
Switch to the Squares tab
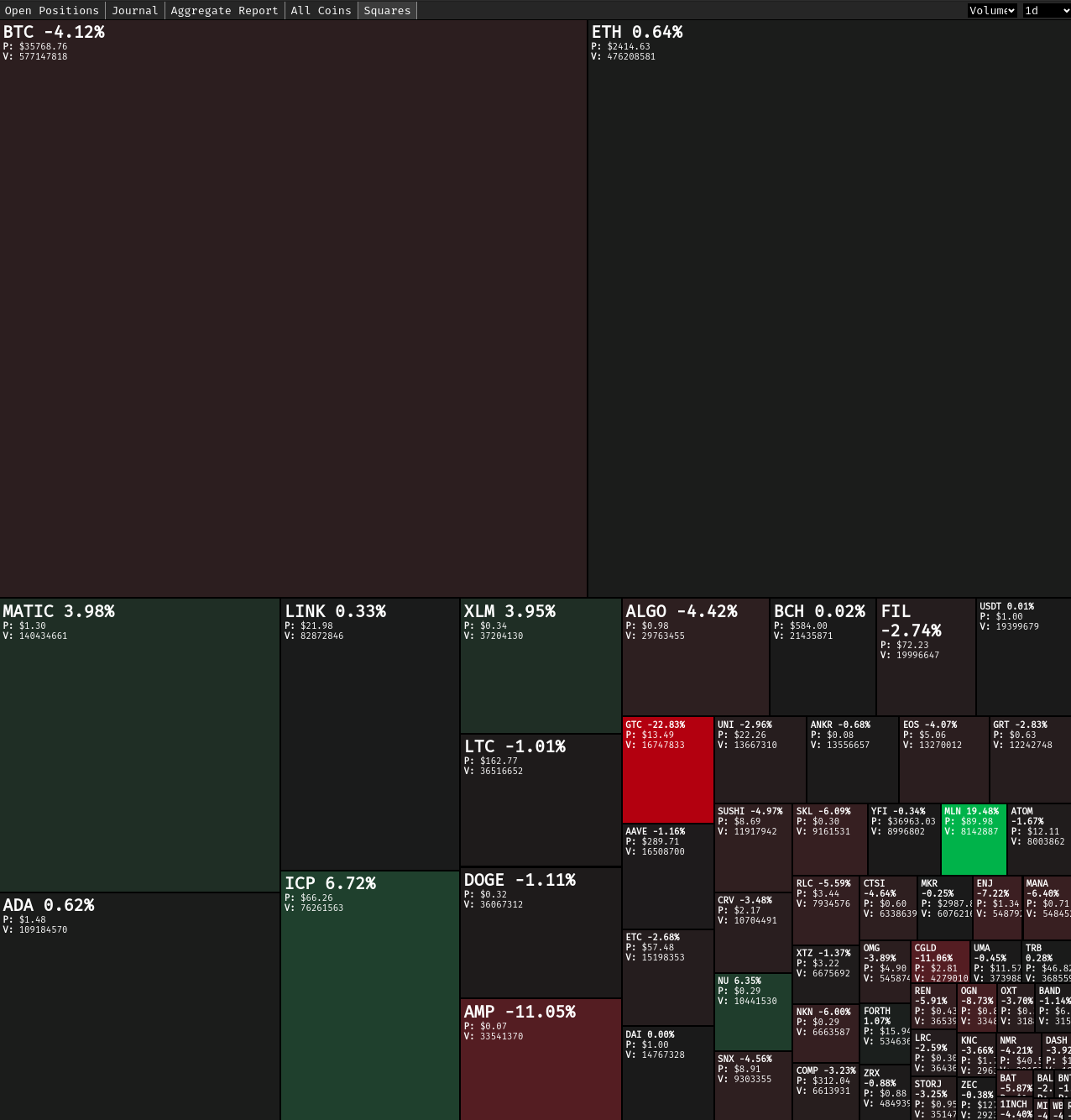click(387, 10)
